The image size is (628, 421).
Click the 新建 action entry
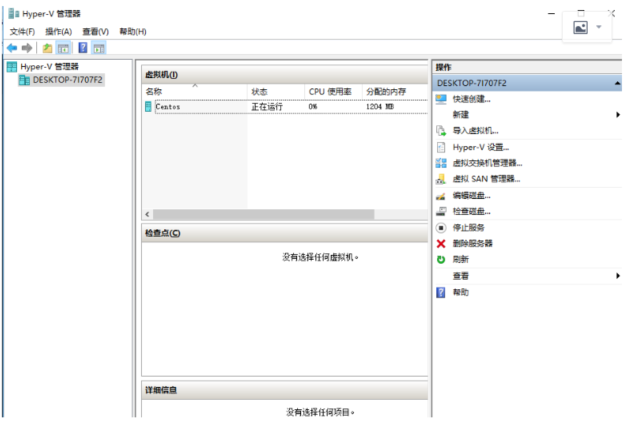(461, 115)
